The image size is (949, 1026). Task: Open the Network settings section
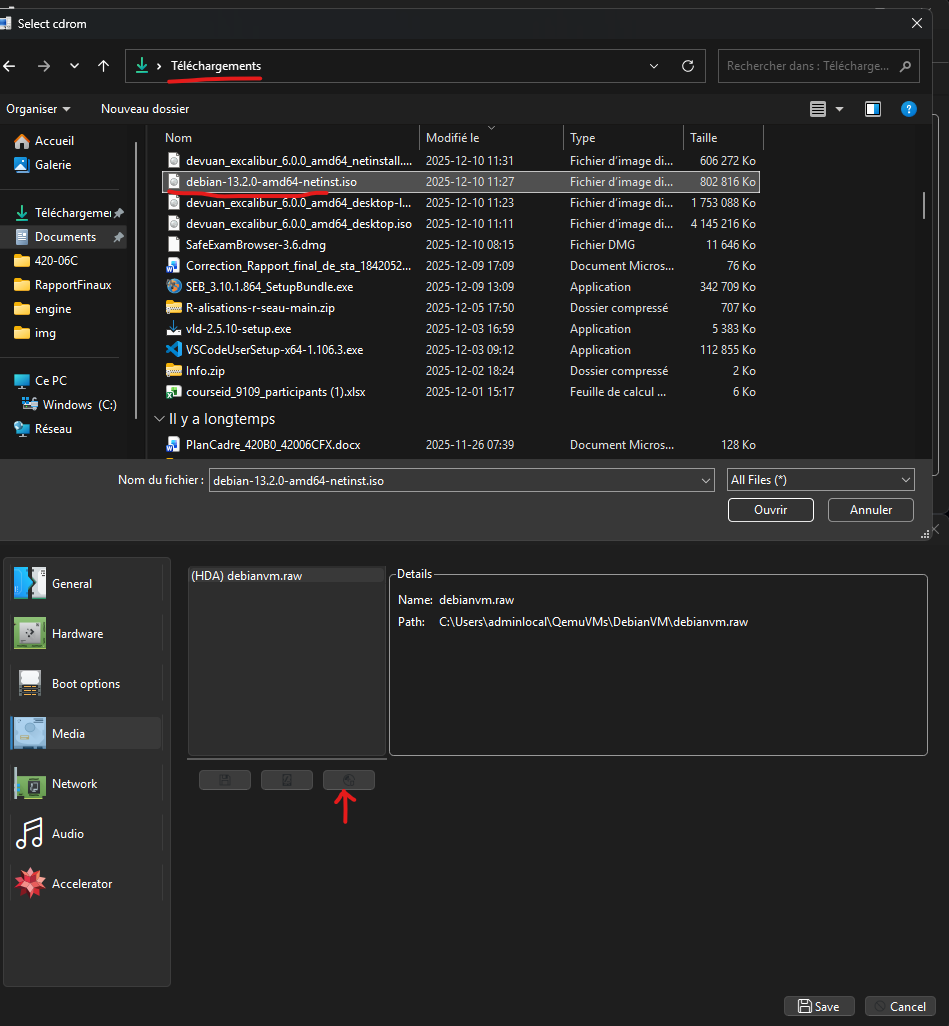[x=74, y=784]
